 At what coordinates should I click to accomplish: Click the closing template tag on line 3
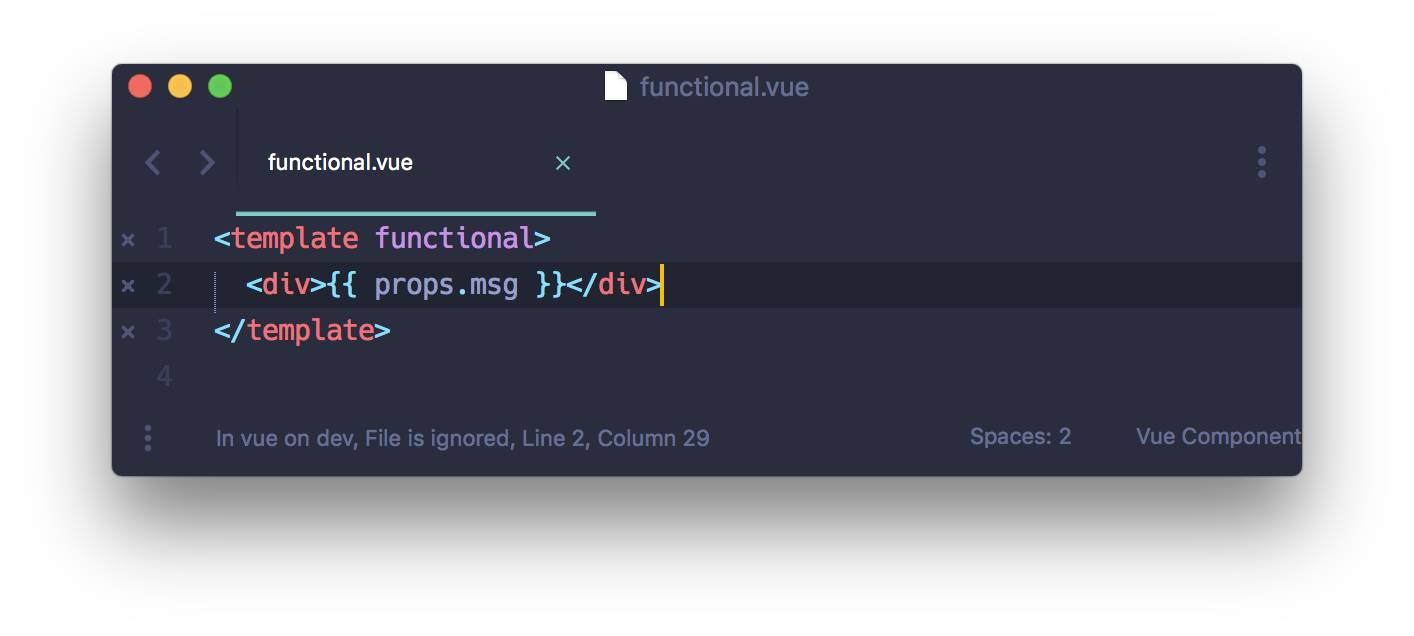[x=302, y=331]
